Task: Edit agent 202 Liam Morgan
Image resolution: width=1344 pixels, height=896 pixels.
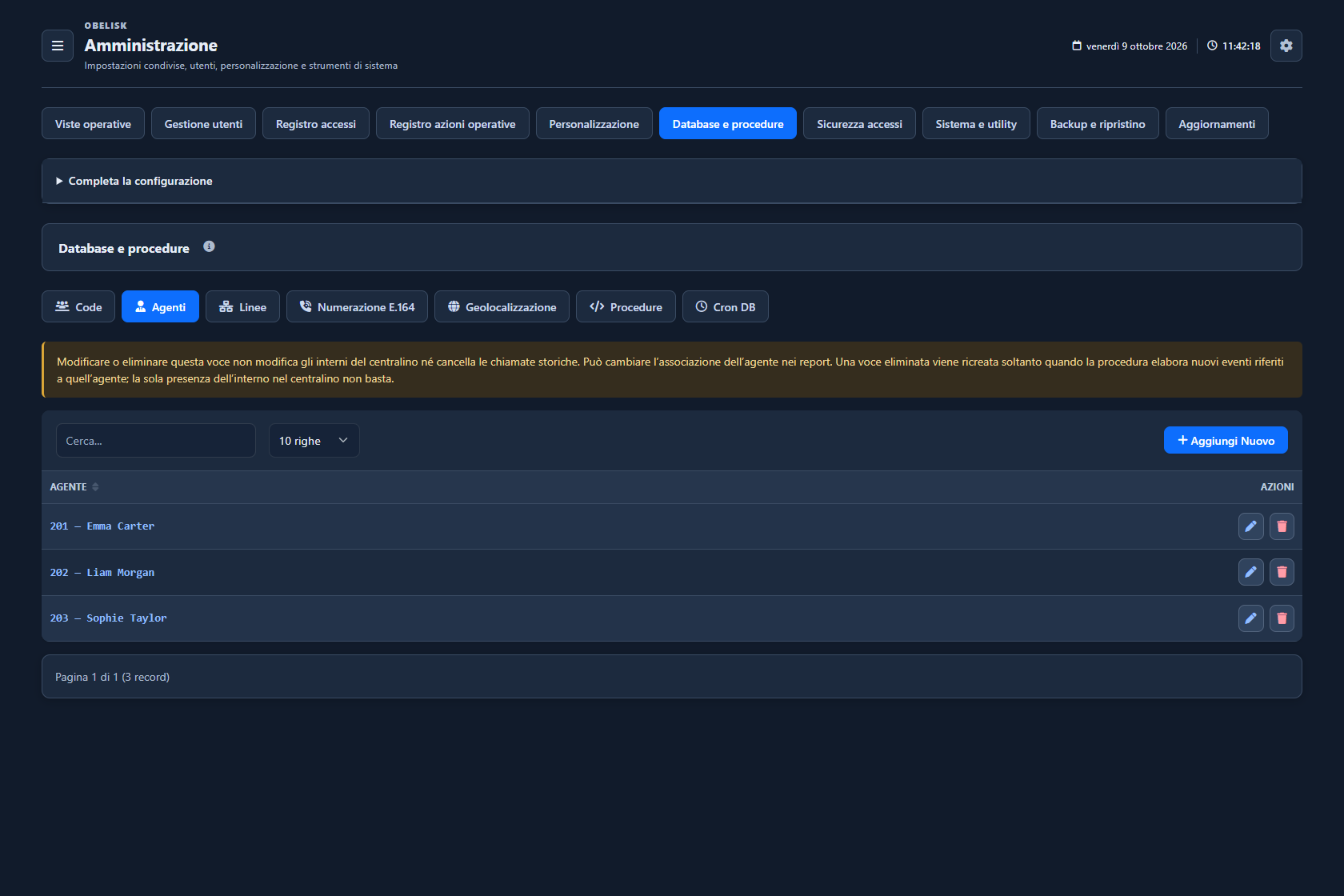Action: point(1250,572)
